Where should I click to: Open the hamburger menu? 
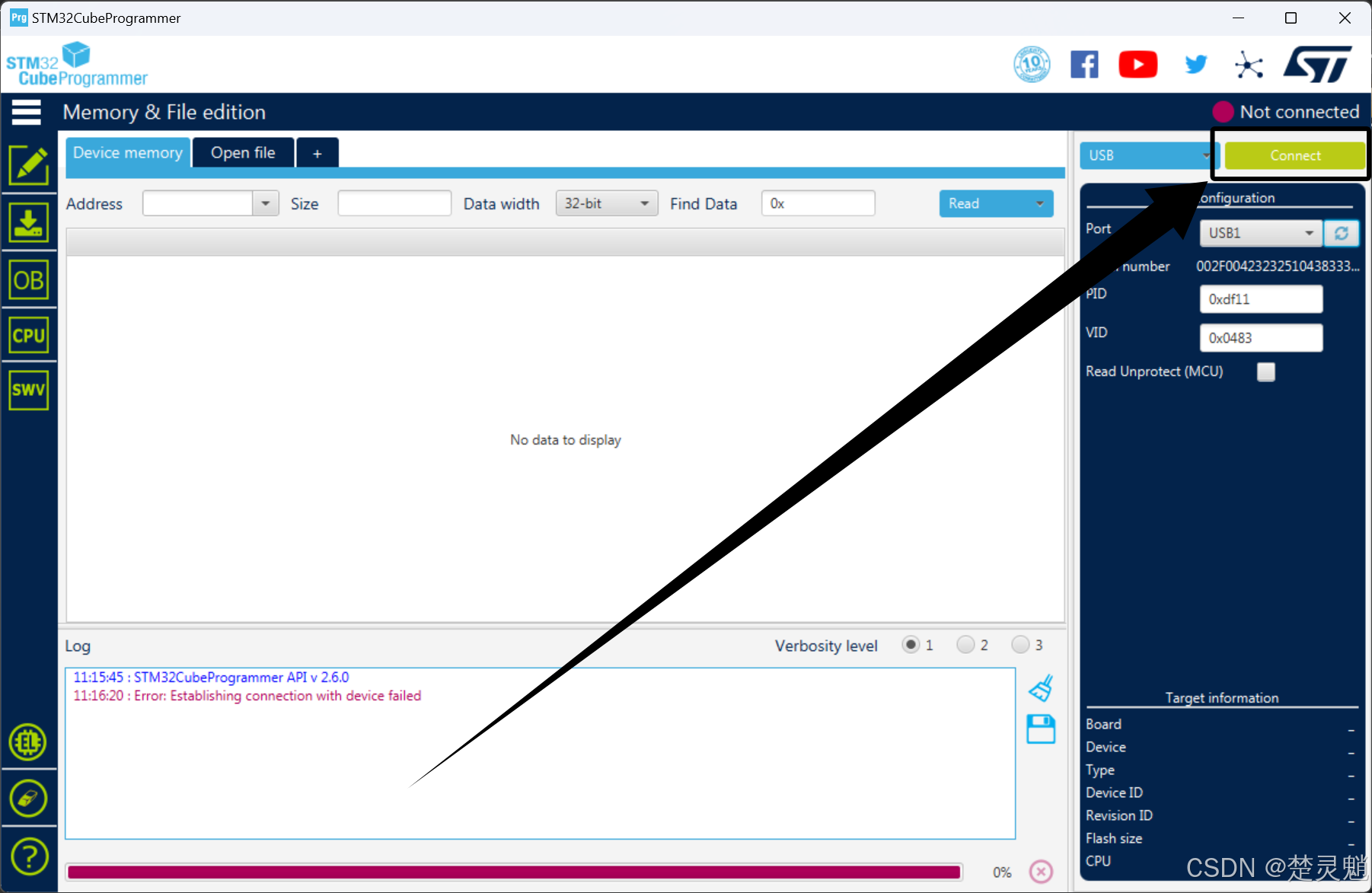26,112
